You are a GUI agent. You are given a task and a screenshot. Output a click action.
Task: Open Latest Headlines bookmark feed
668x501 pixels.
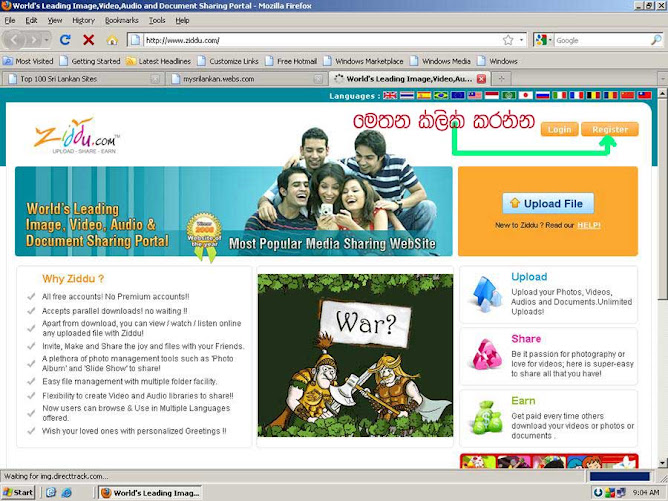coord(158,61)
